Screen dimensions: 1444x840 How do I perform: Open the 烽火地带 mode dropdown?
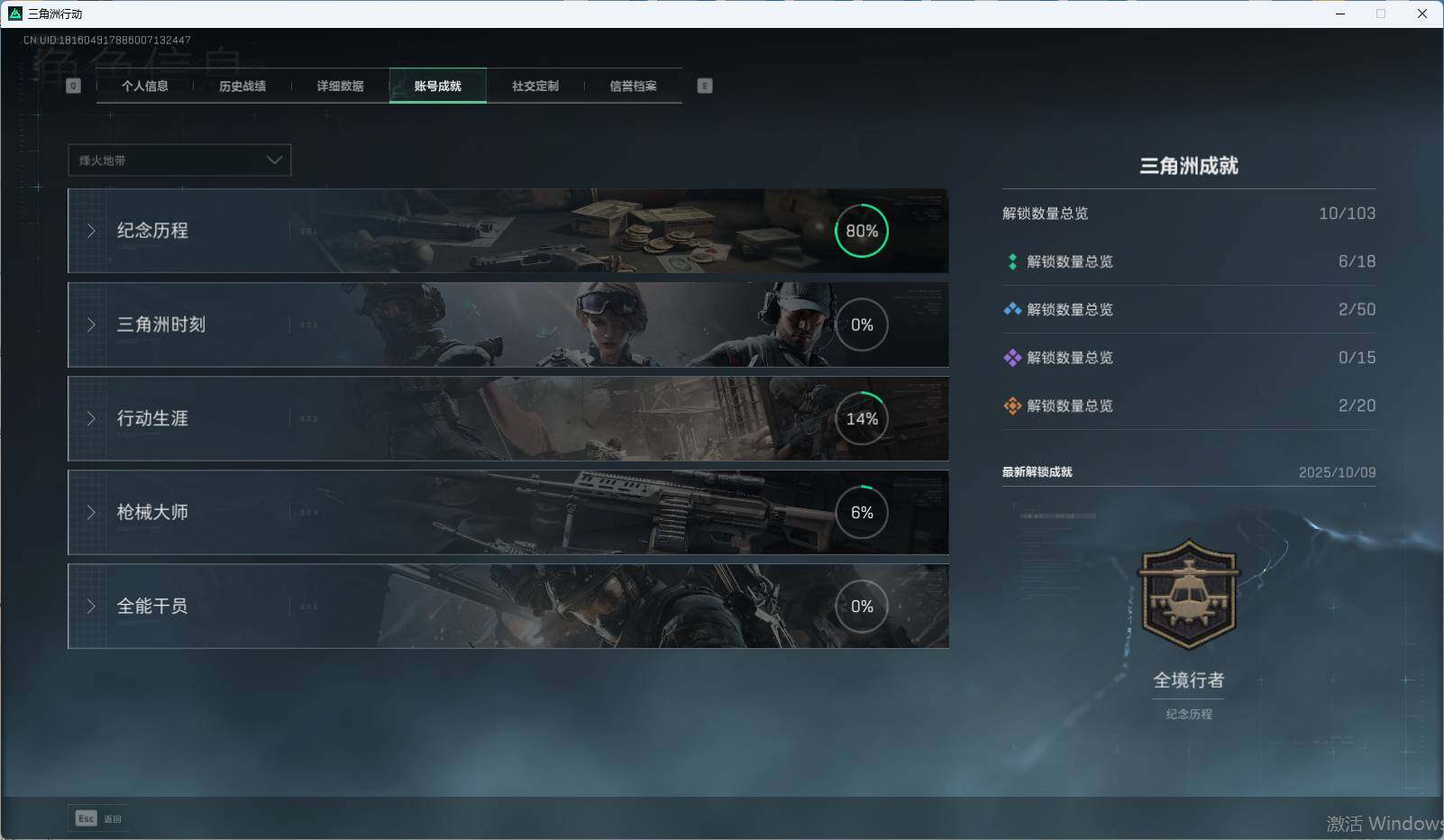click(x=179, y=160)
